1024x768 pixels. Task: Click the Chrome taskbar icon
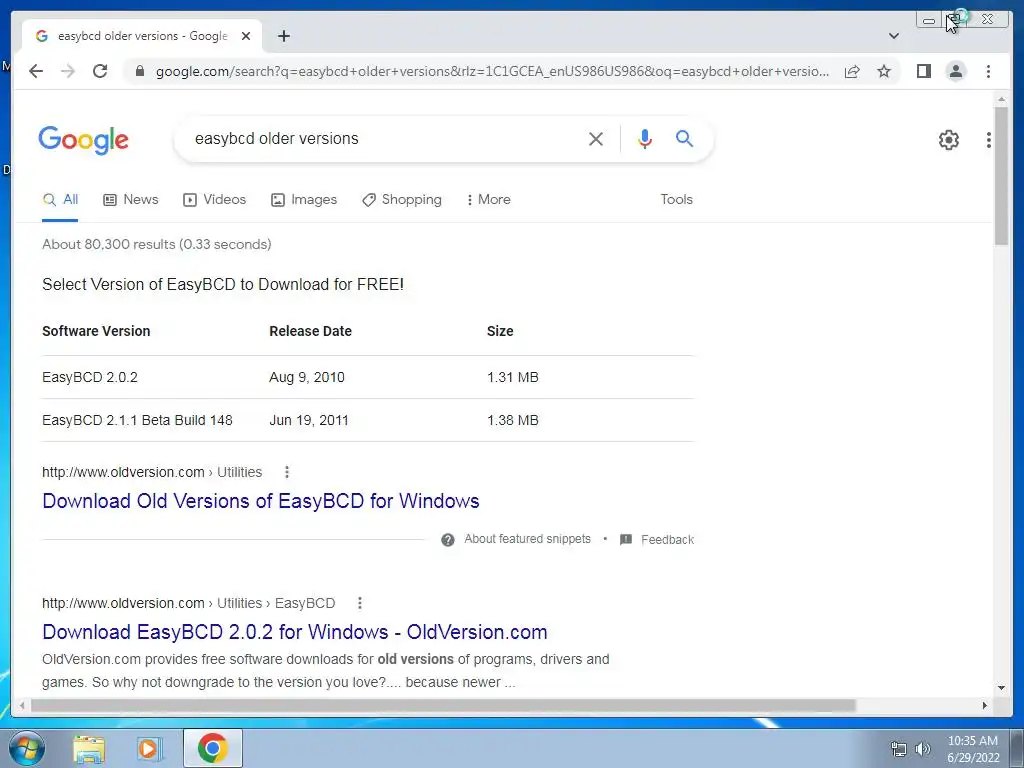(213, 748)
